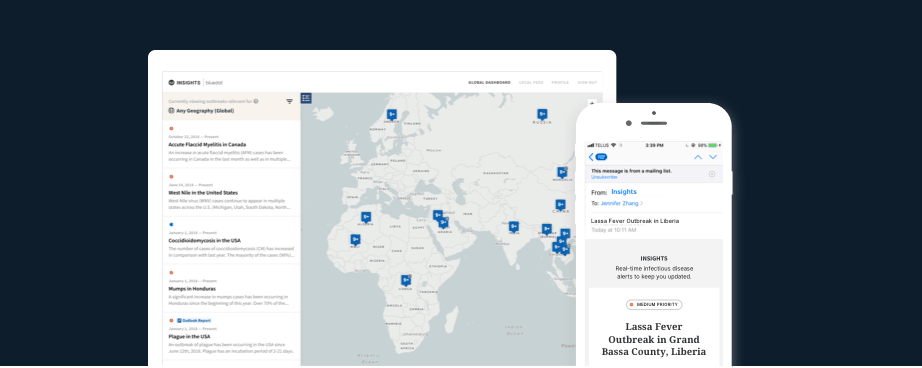The width and height of the screenshot is (922, 368).
Task: Click the Insights logo
Action: coord(185,83)
